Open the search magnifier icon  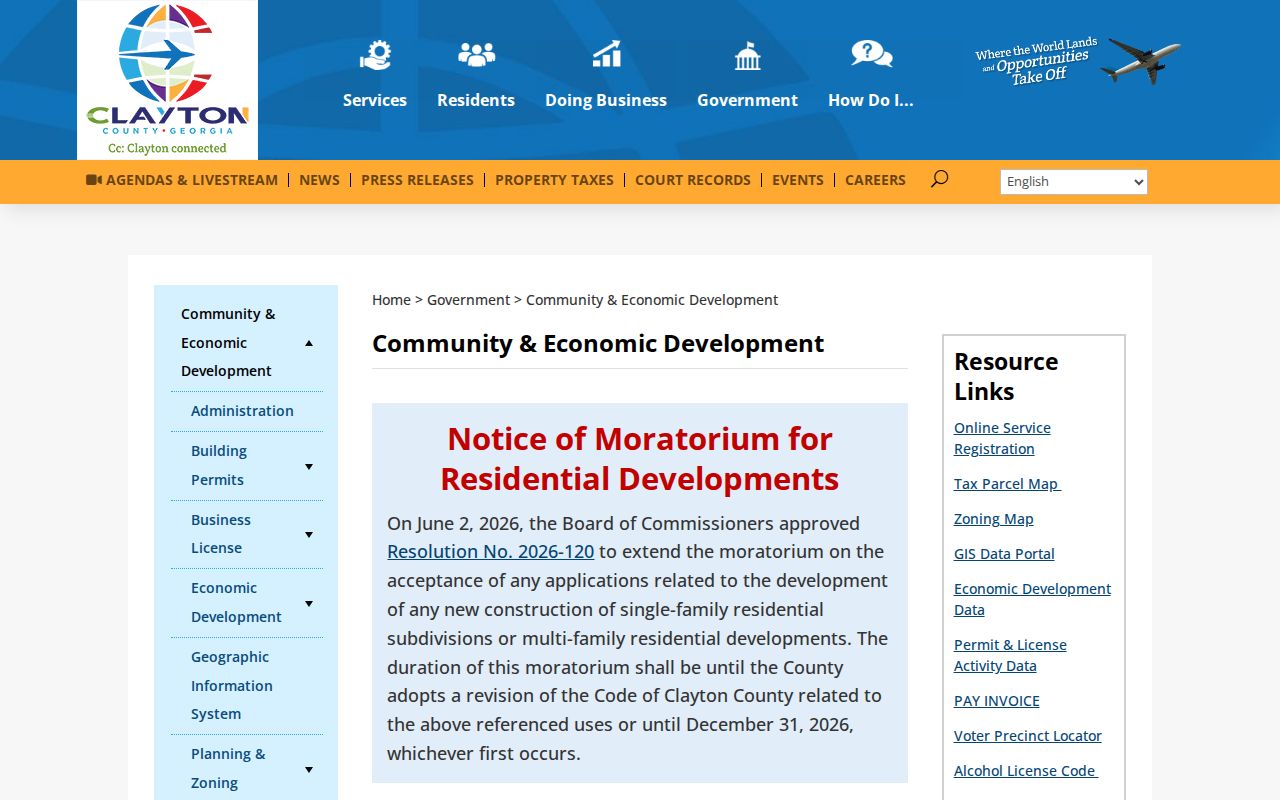click(939, 179)
